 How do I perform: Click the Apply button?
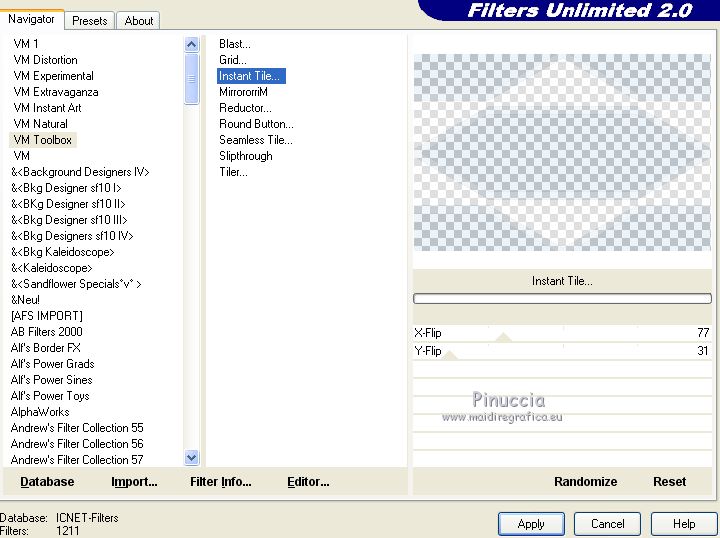[531, 524]
